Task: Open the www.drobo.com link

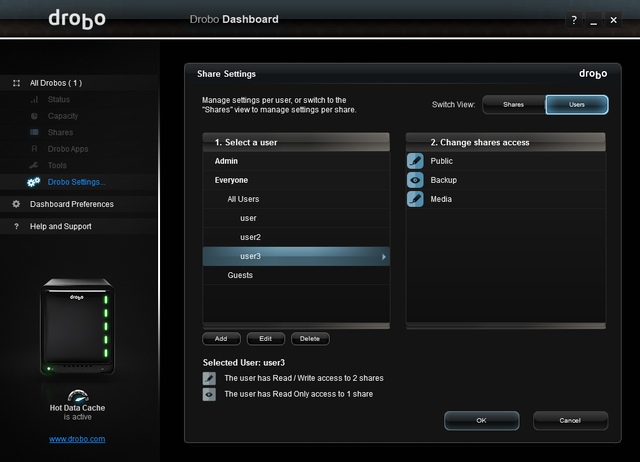Action: [x=77, y=439]
